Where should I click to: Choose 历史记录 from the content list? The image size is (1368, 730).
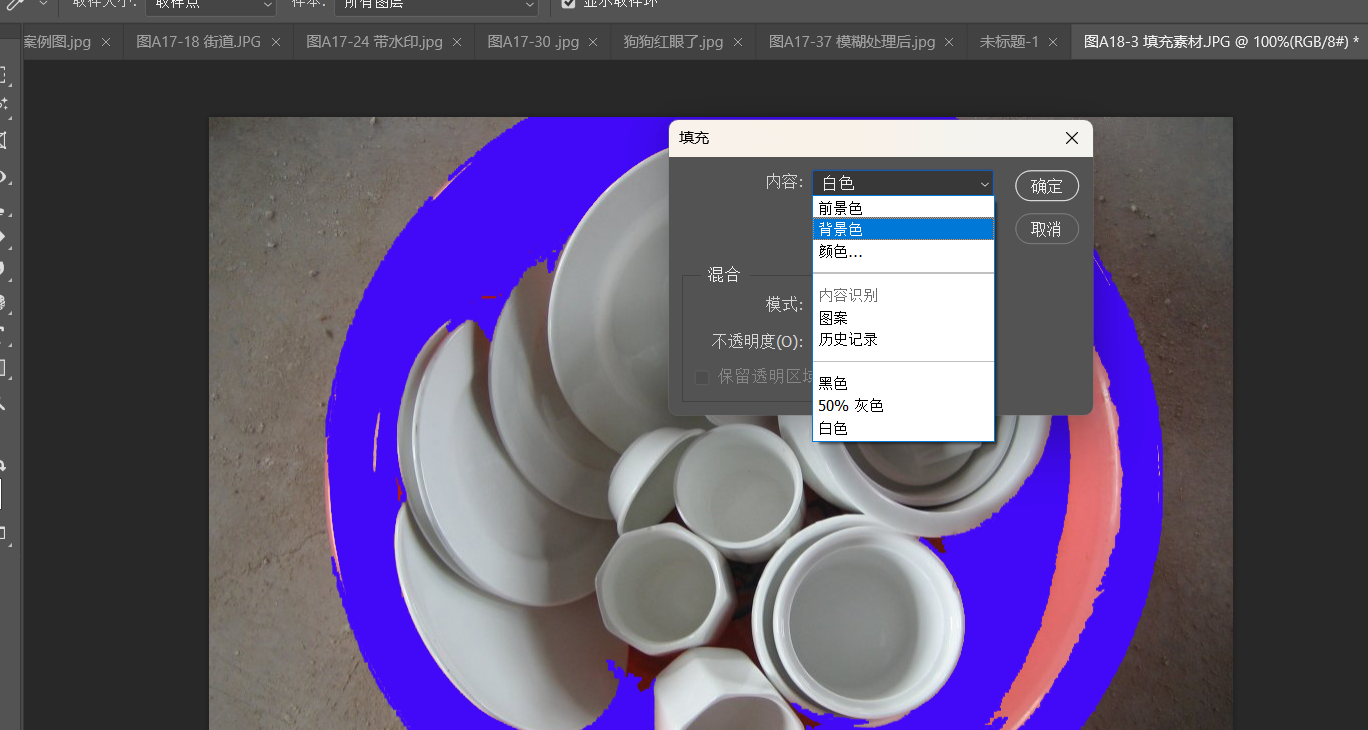coord(903,339)
